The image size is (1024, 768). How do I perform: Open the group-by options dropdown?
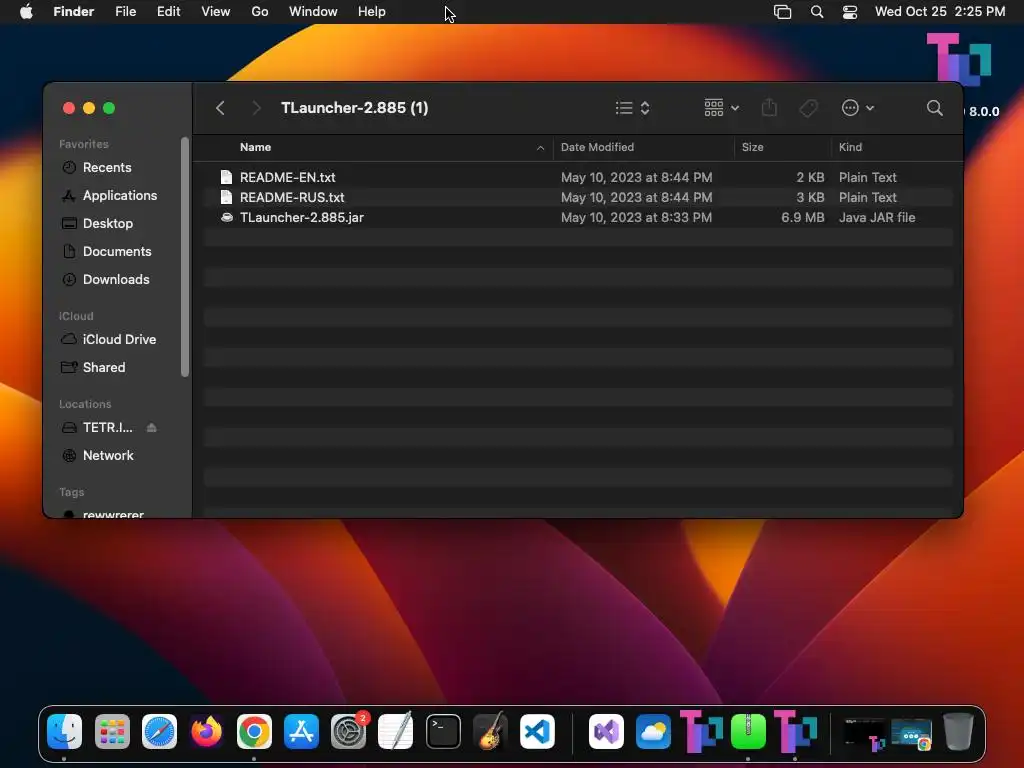(722, 108)
